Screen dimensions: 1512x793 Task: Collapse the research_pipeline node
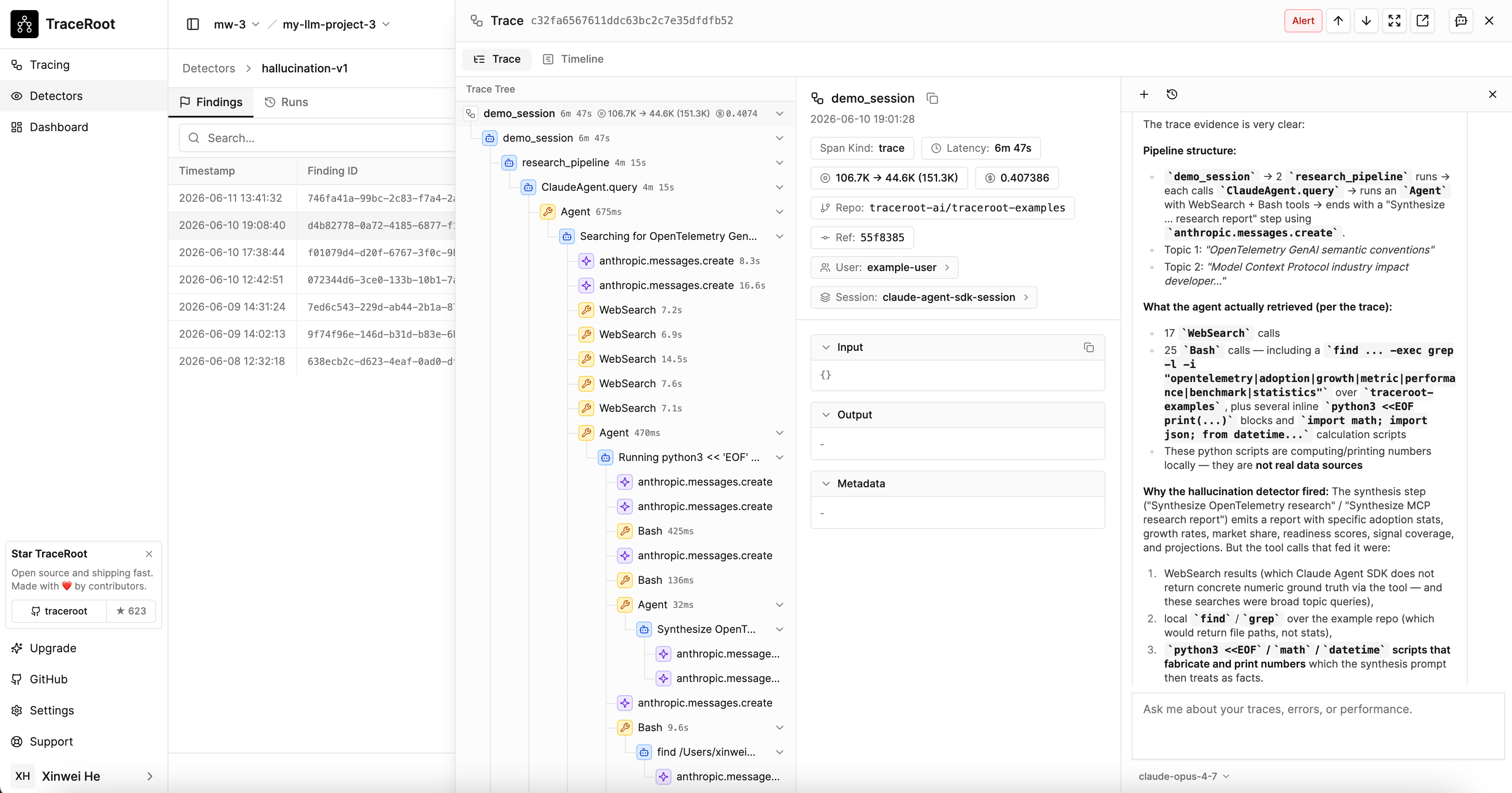pos(780,163)
